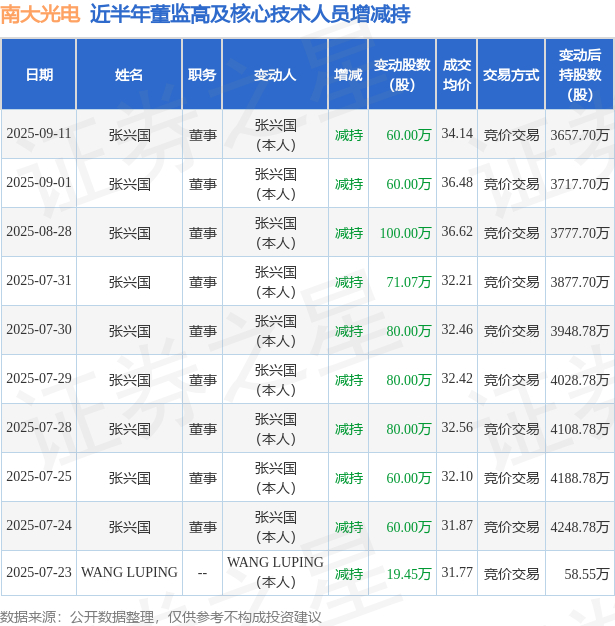Click date cell 2025-09-01
The width and height of the screenshot is (615, 626).
click(x=39, y=182)
